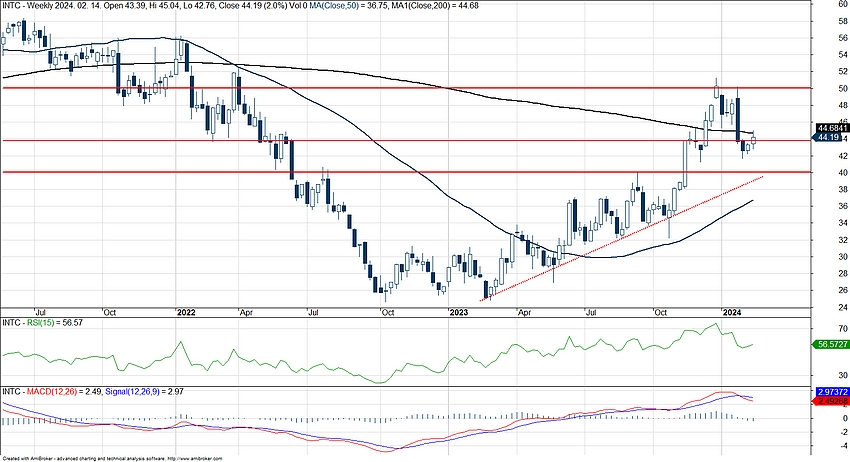This screenshot has height=462, width=850.
Task: Click the 70 label on the RSI axis
Action: pyautogui.click(x=843, y=329)
